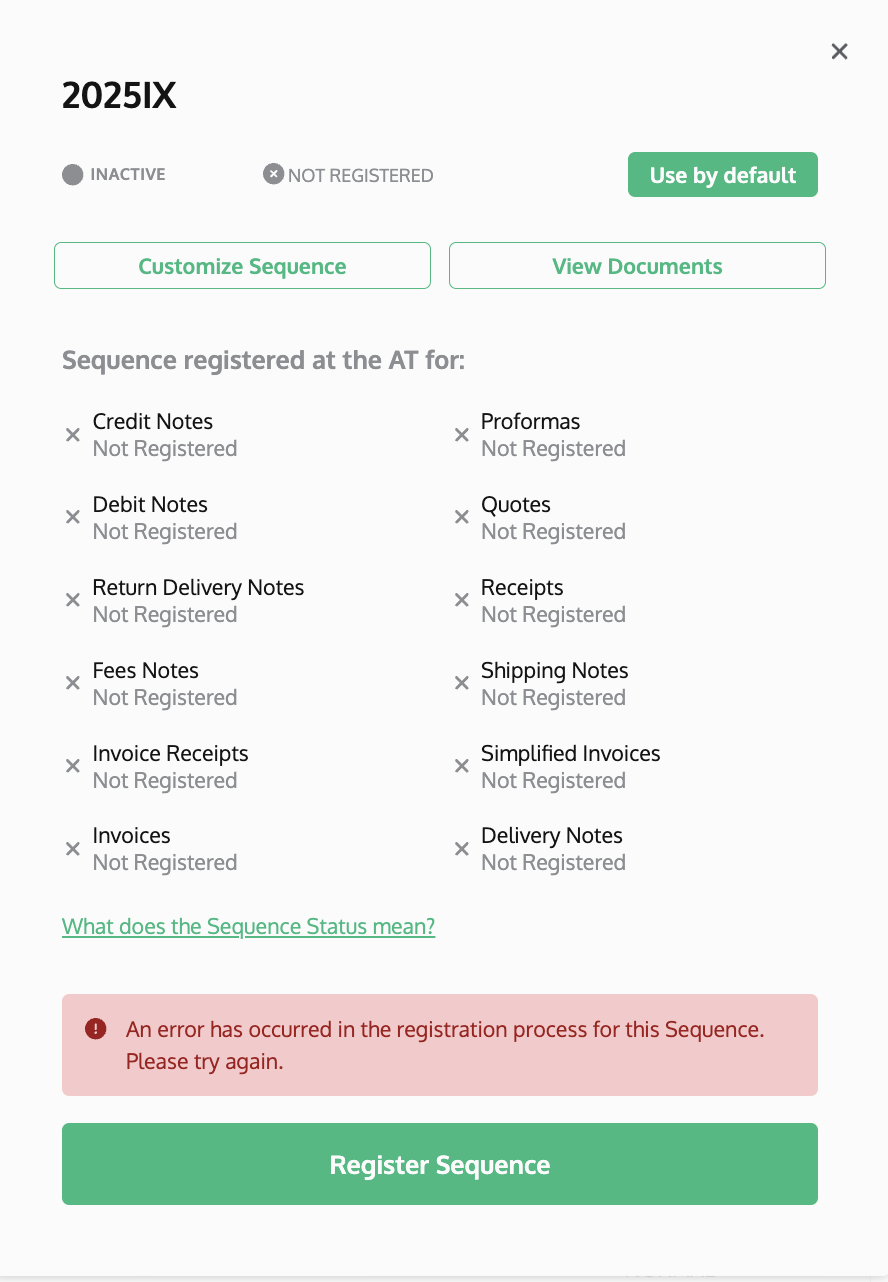
Task: Click the X icon beside Simplified Invoices
Action: tap(462, 766)
